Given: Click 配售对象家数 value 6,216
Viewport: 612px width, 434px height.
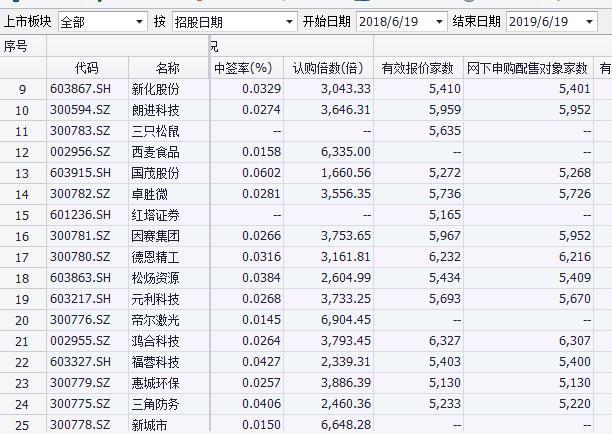Looking at the screenshot, I should coord(575,257).
